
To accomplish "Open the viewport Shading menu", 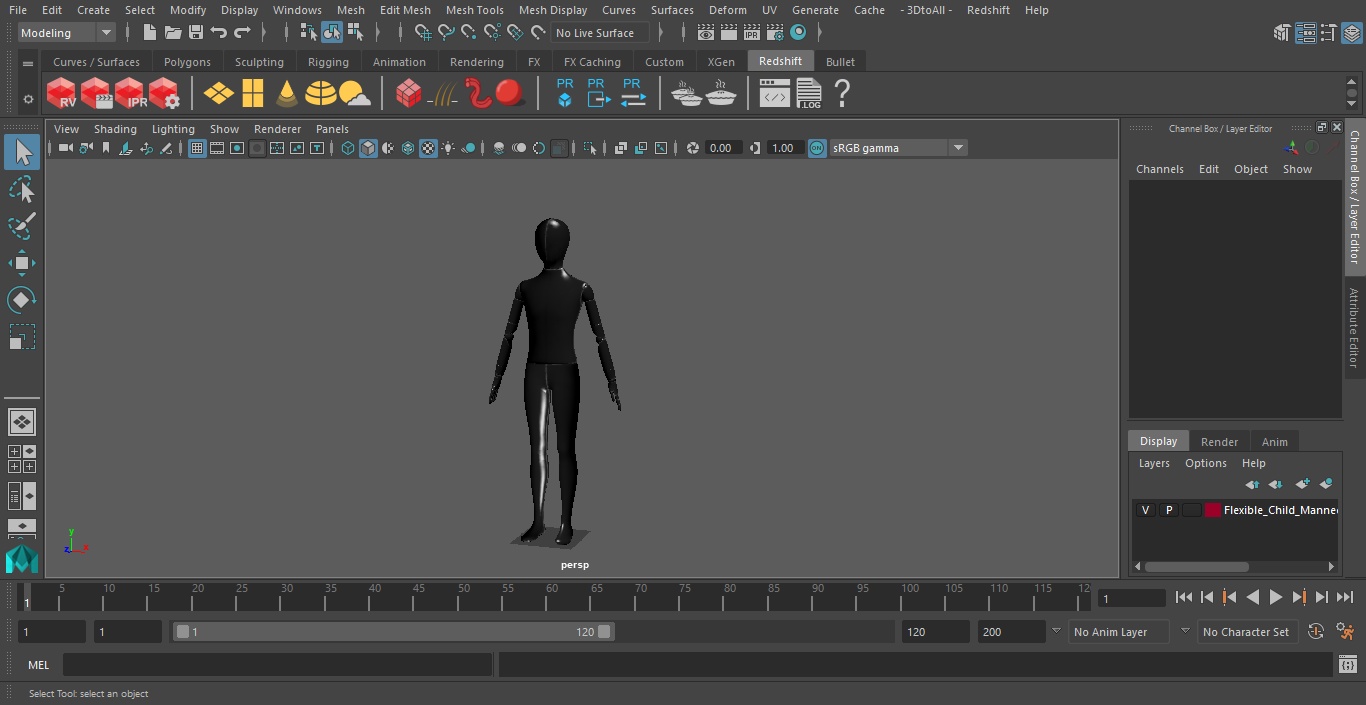I will coord(115,129).
